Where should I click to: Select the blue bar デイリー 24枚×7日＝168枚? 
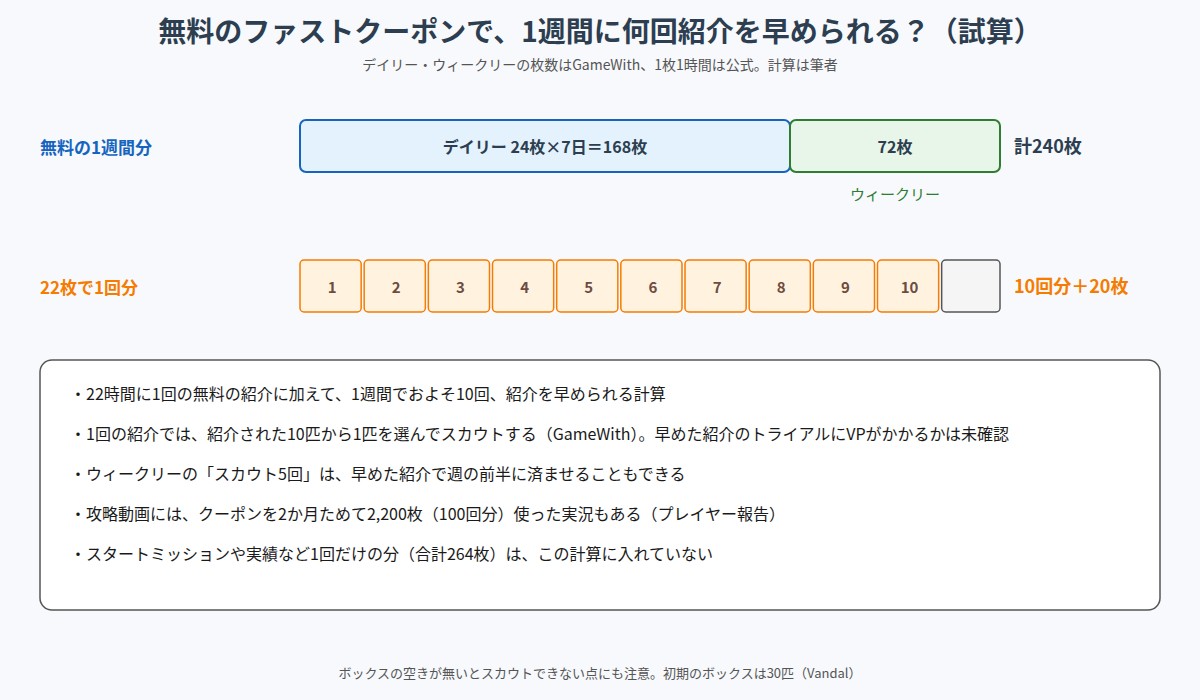tap(545, 146)
